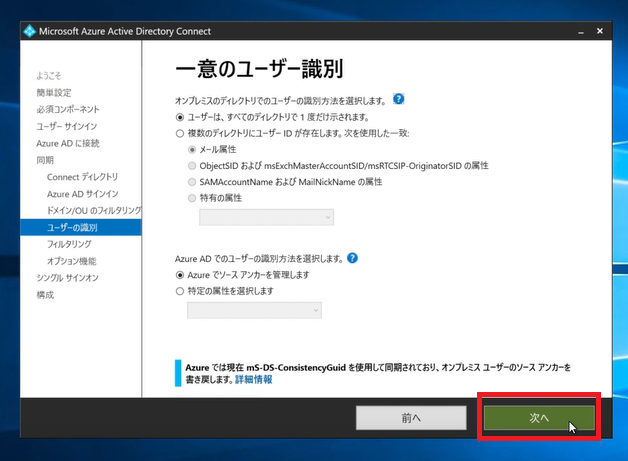Viewport: 628px width, 461px height.
Task: Select highlighted ユーザーの識別 sidebar item
Action: [x=81, y=227]
